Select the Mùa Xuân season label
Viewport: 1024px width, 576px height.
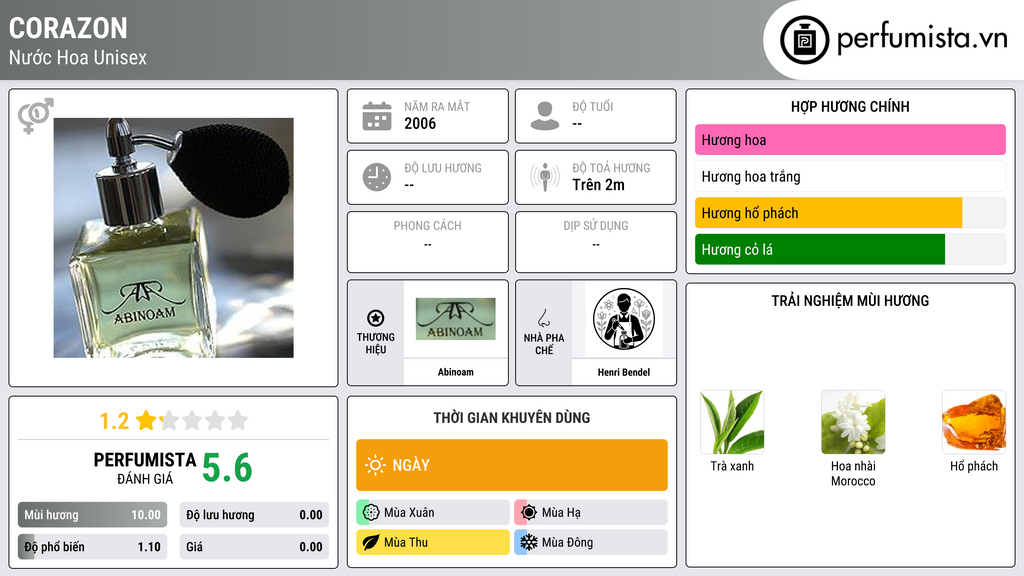coord(409,513)
